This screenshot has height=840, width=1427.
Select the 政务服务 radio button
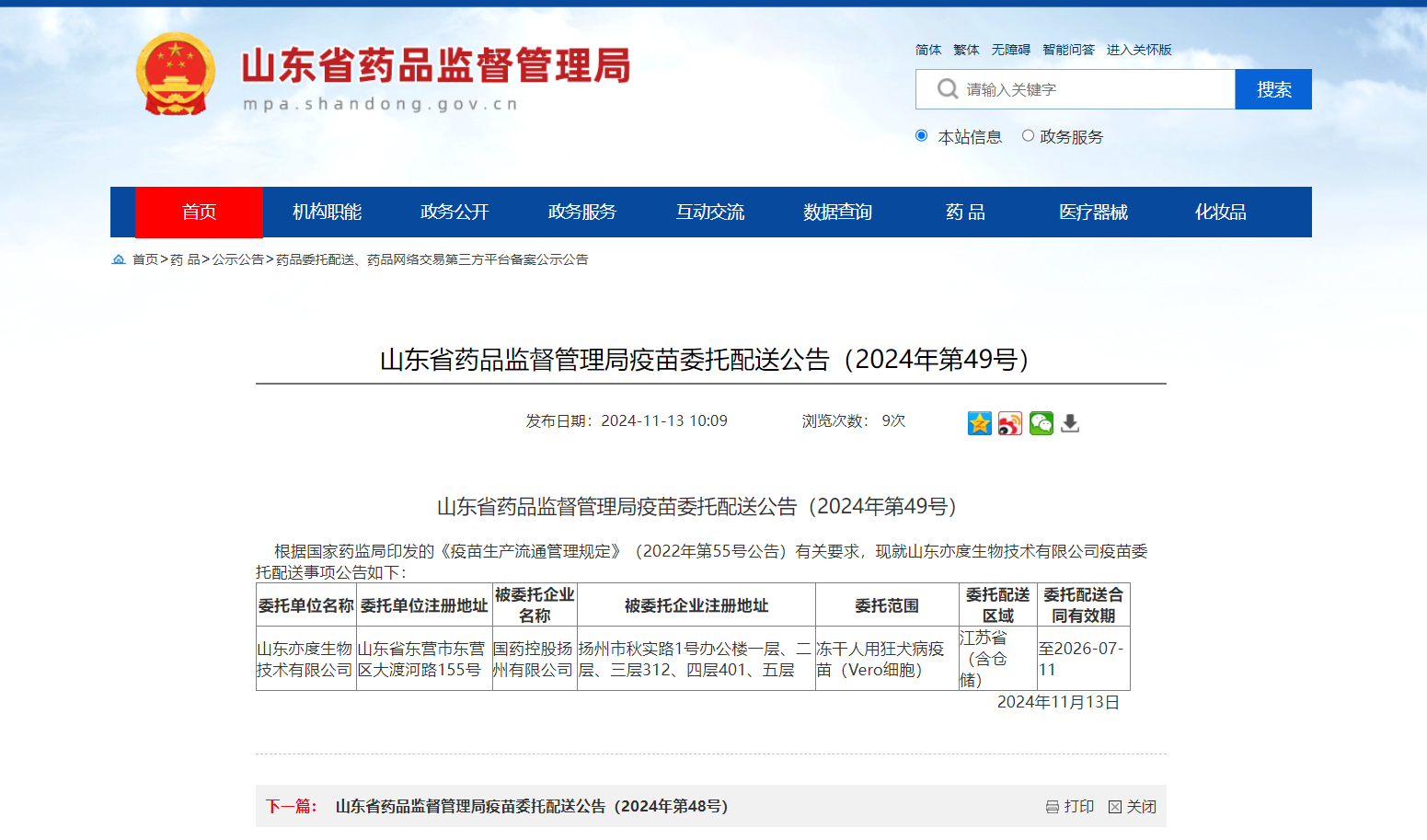1028,136
